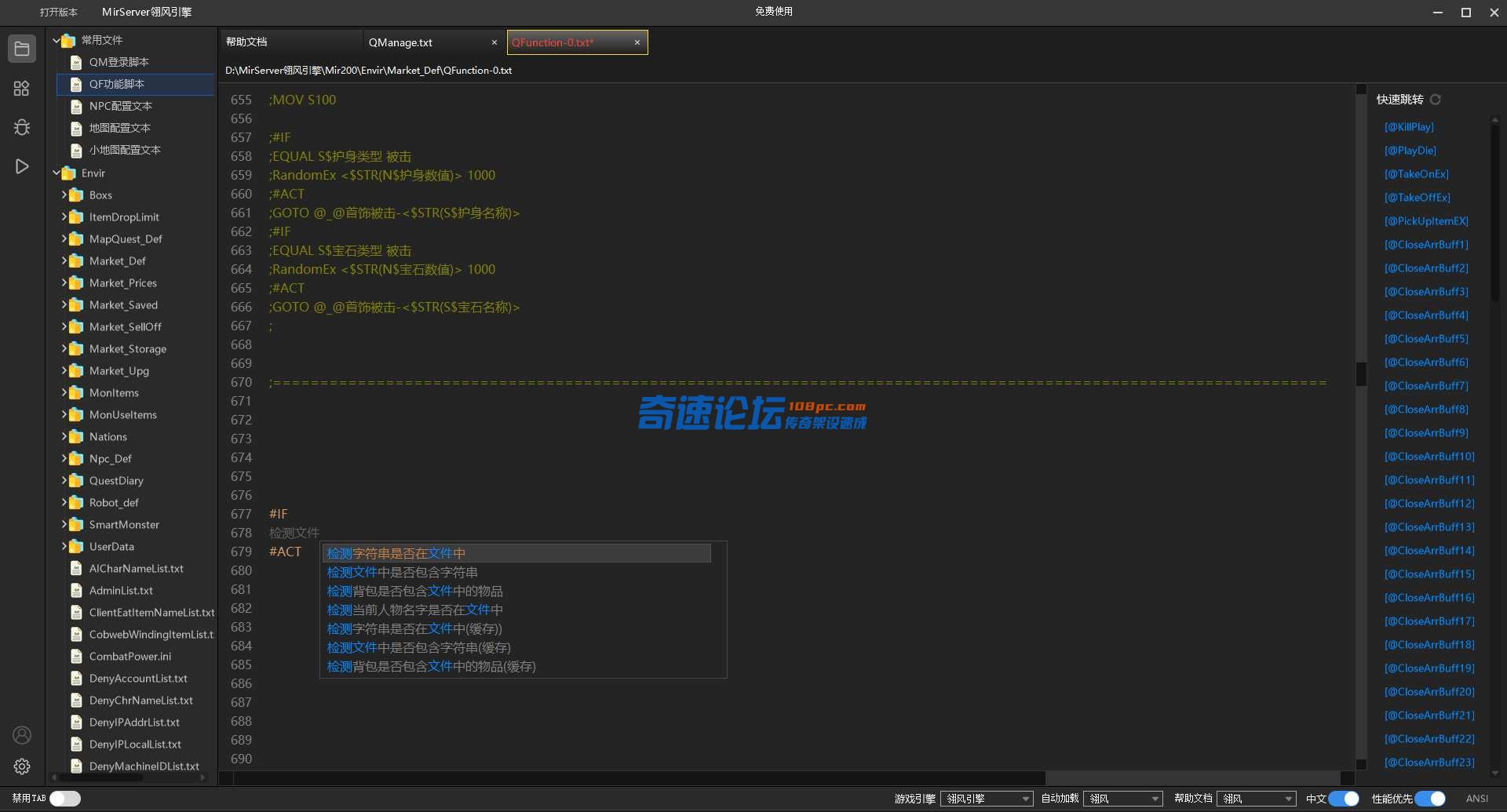Close the QFunction-0.txt tab
This screenshot has height=812, width=1507.
coord(637,42)
